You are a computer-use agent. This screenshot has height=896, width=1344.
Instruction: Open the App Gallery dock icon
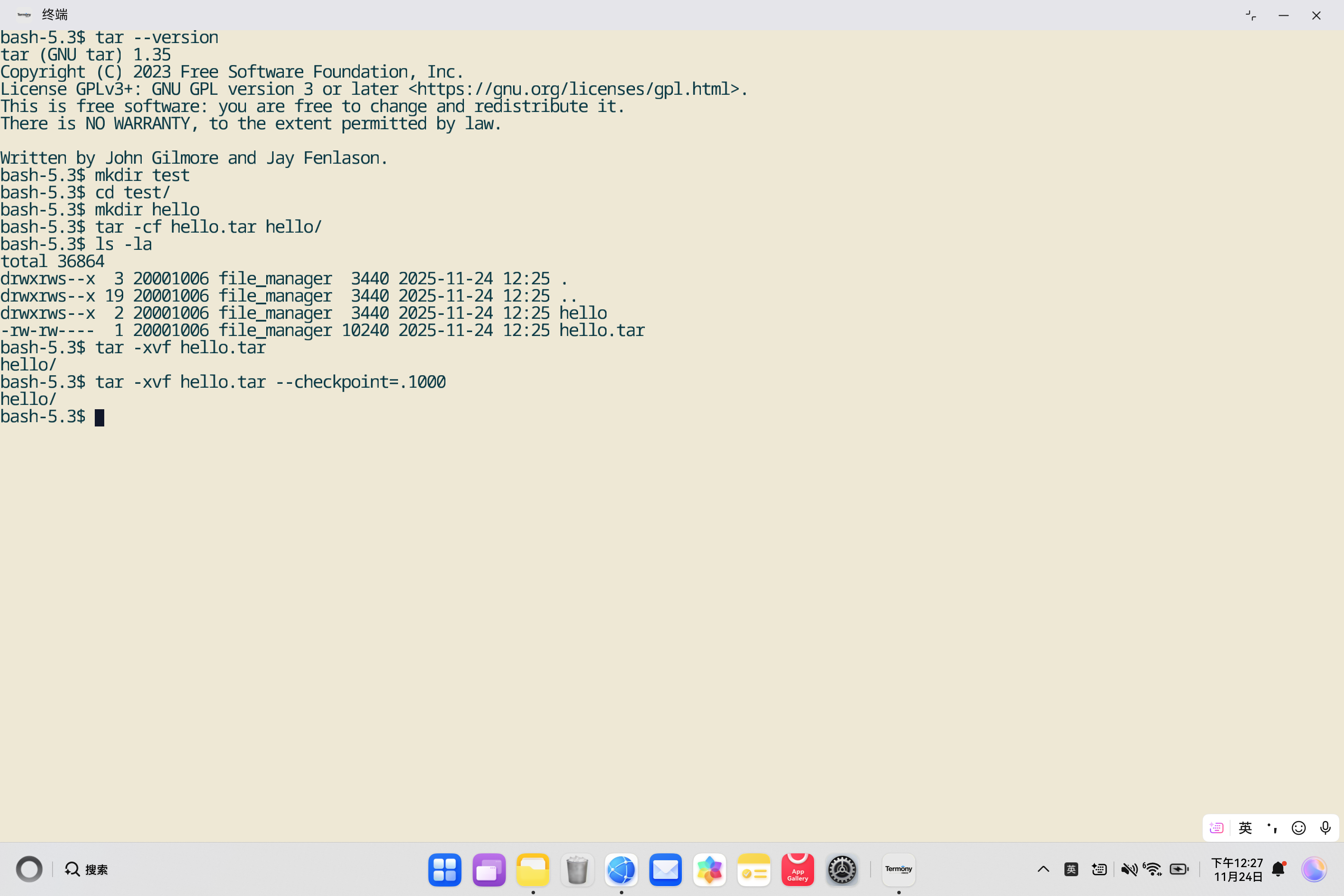797,869
